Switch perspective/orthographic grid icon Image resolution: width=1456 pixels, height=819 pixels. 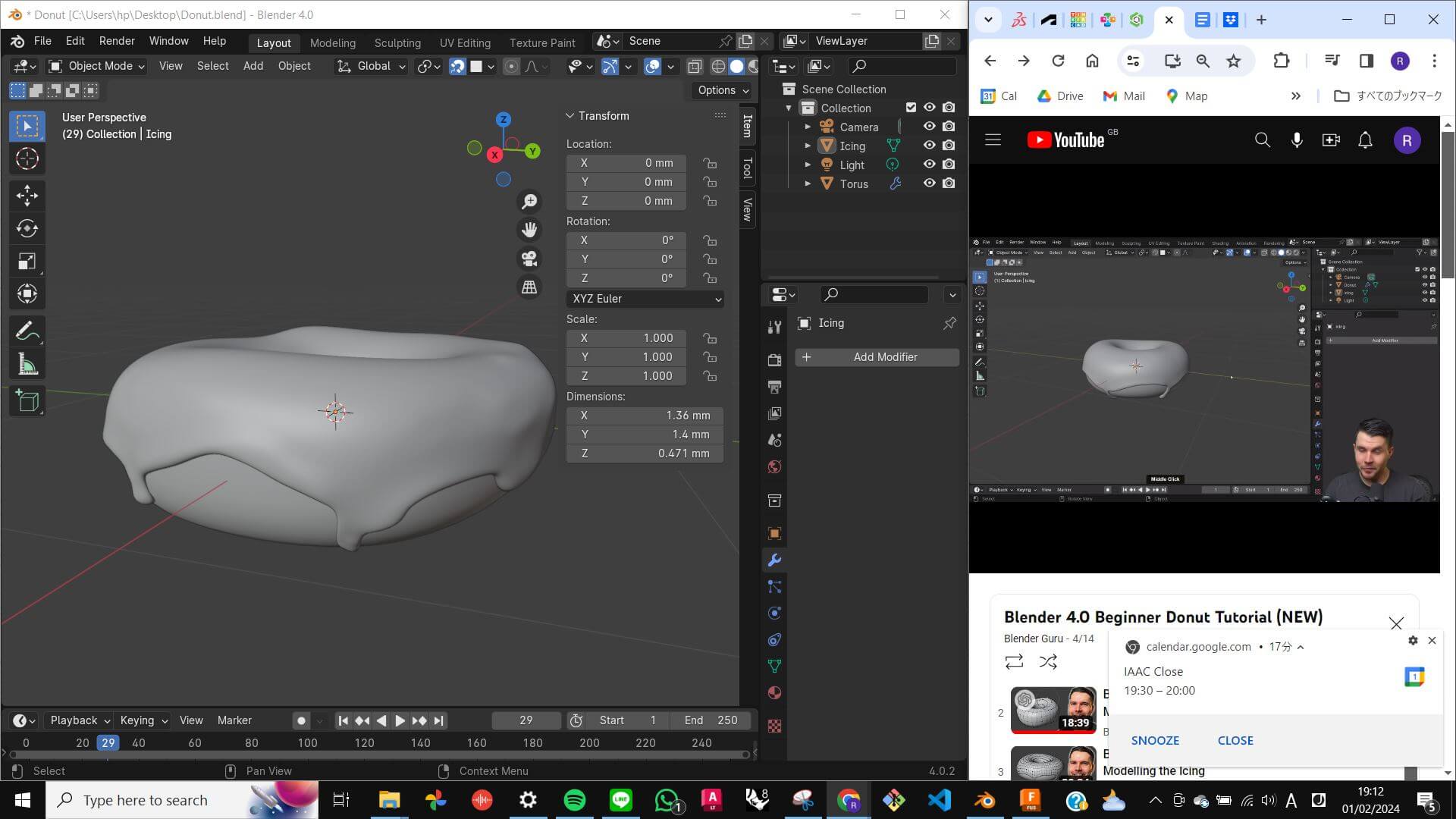point(529,287)
